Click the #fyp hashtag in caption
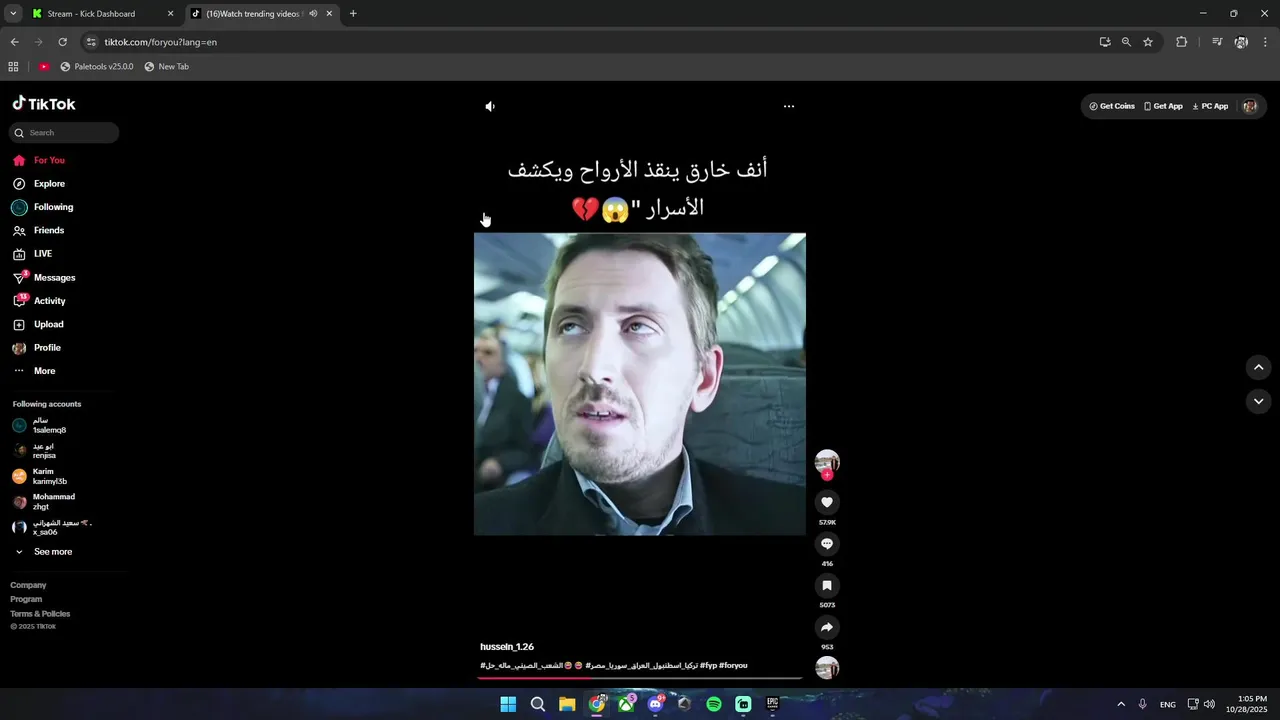The width and height of the screenshot is (1280, 720). click(x=708, y=666)
